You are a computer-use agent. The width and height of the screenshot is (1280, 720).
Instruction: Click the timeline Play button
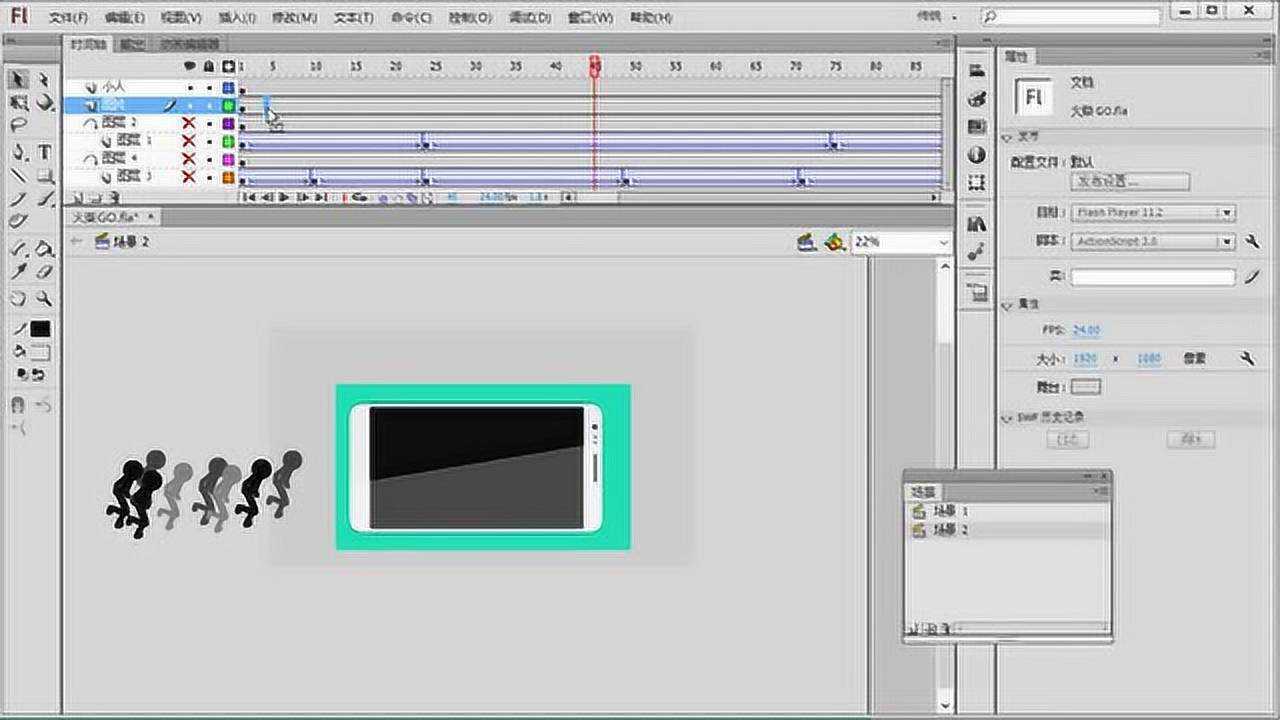click(285, 198)
